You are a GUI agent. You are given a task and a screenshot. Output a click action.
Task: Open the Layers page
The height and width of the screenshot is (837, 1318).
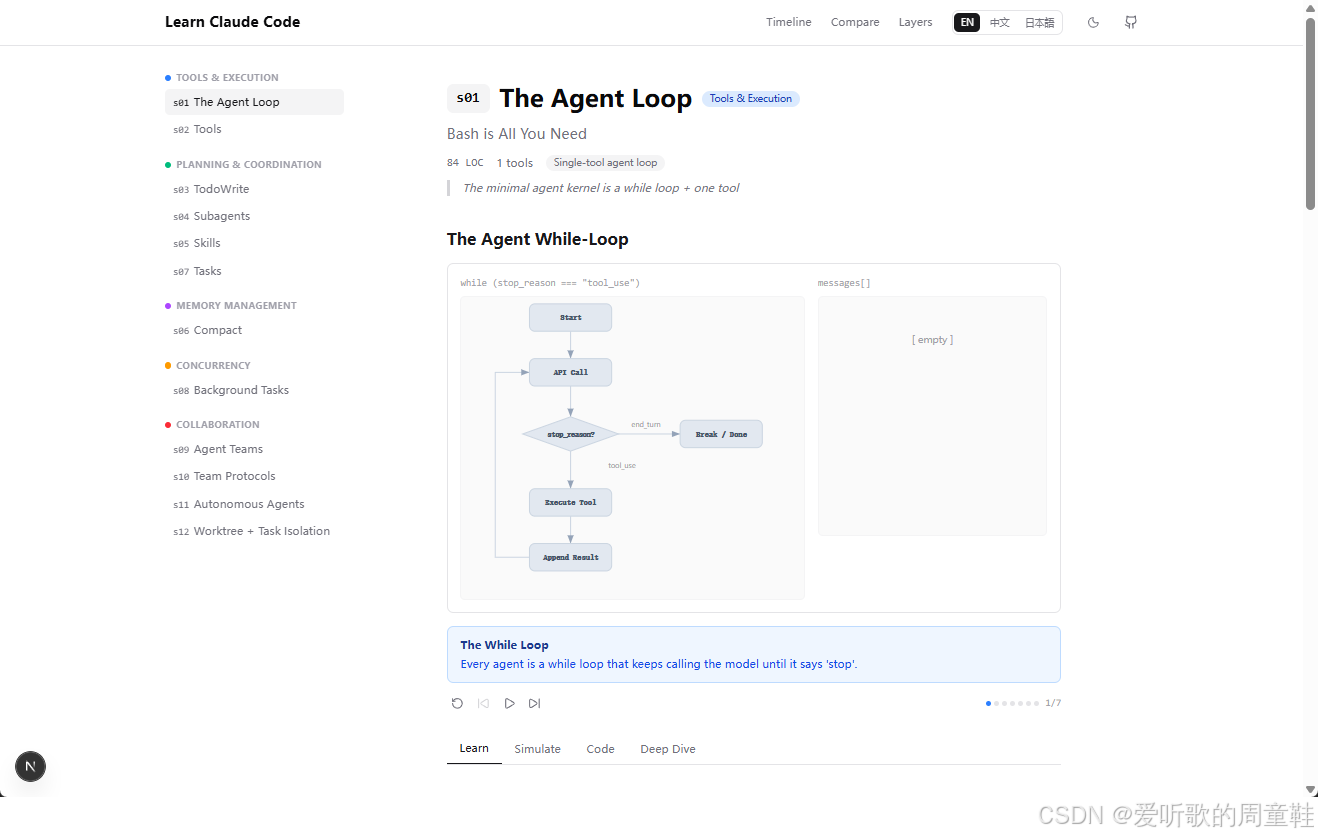[915, 22]
